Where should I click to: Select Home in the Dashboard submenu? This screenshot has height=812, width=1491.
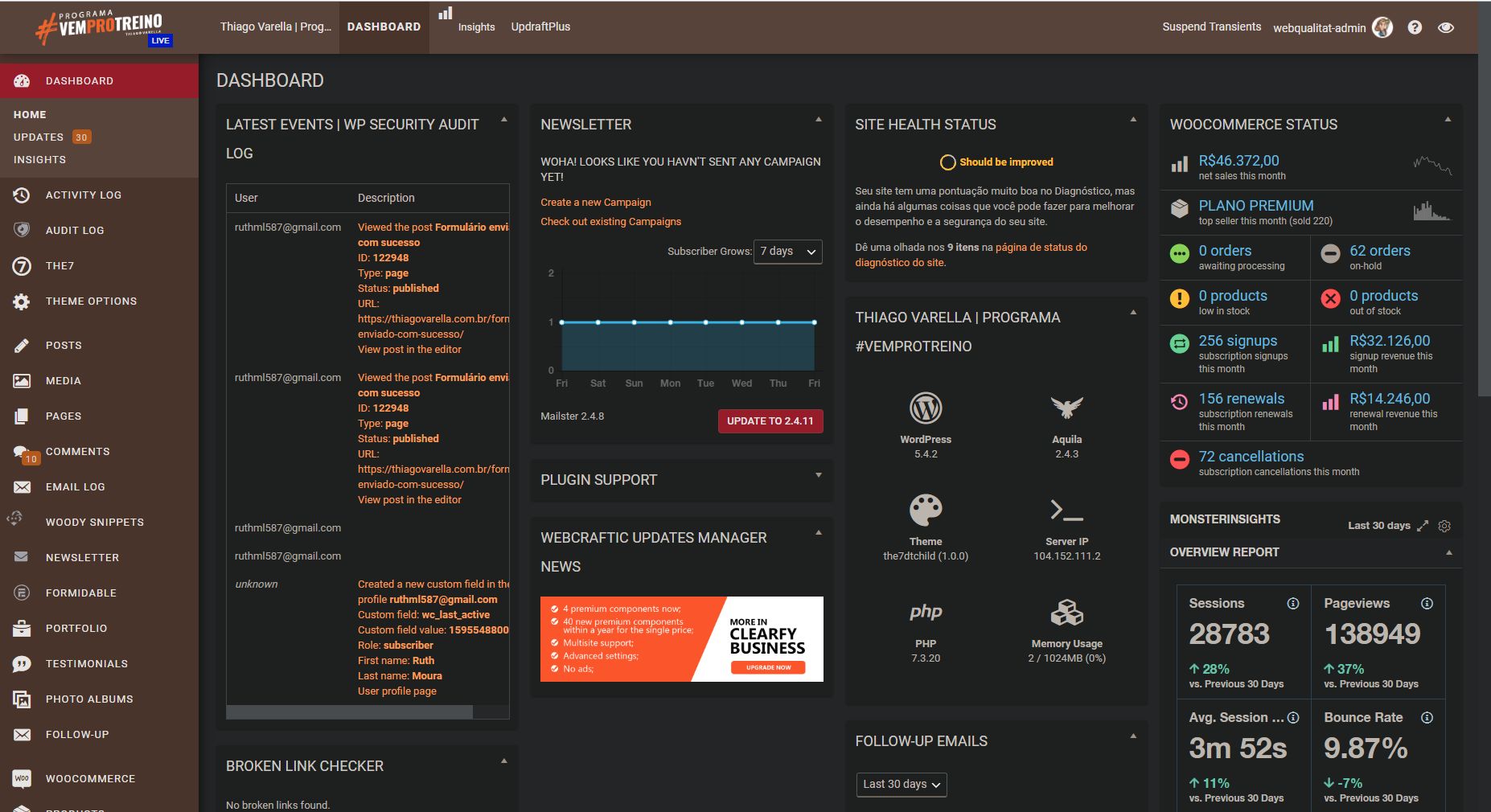click(30, 115)
